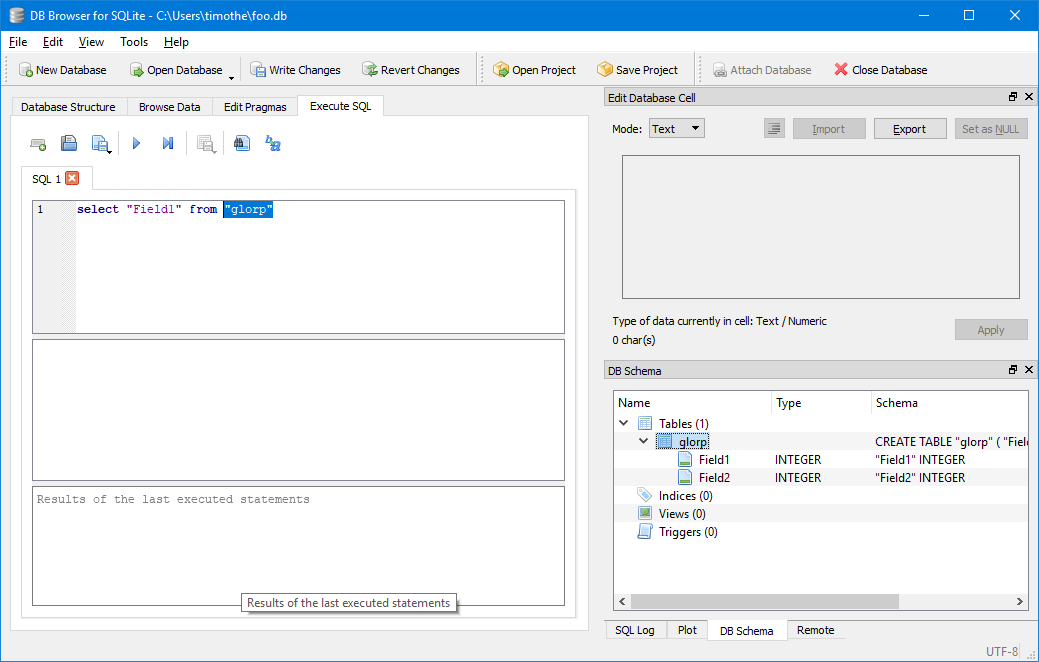This screenshot has width=1039, height=662.
Task: Click the word wrap icon in Edit Database Cell
Action: click(x=774, y=128)
